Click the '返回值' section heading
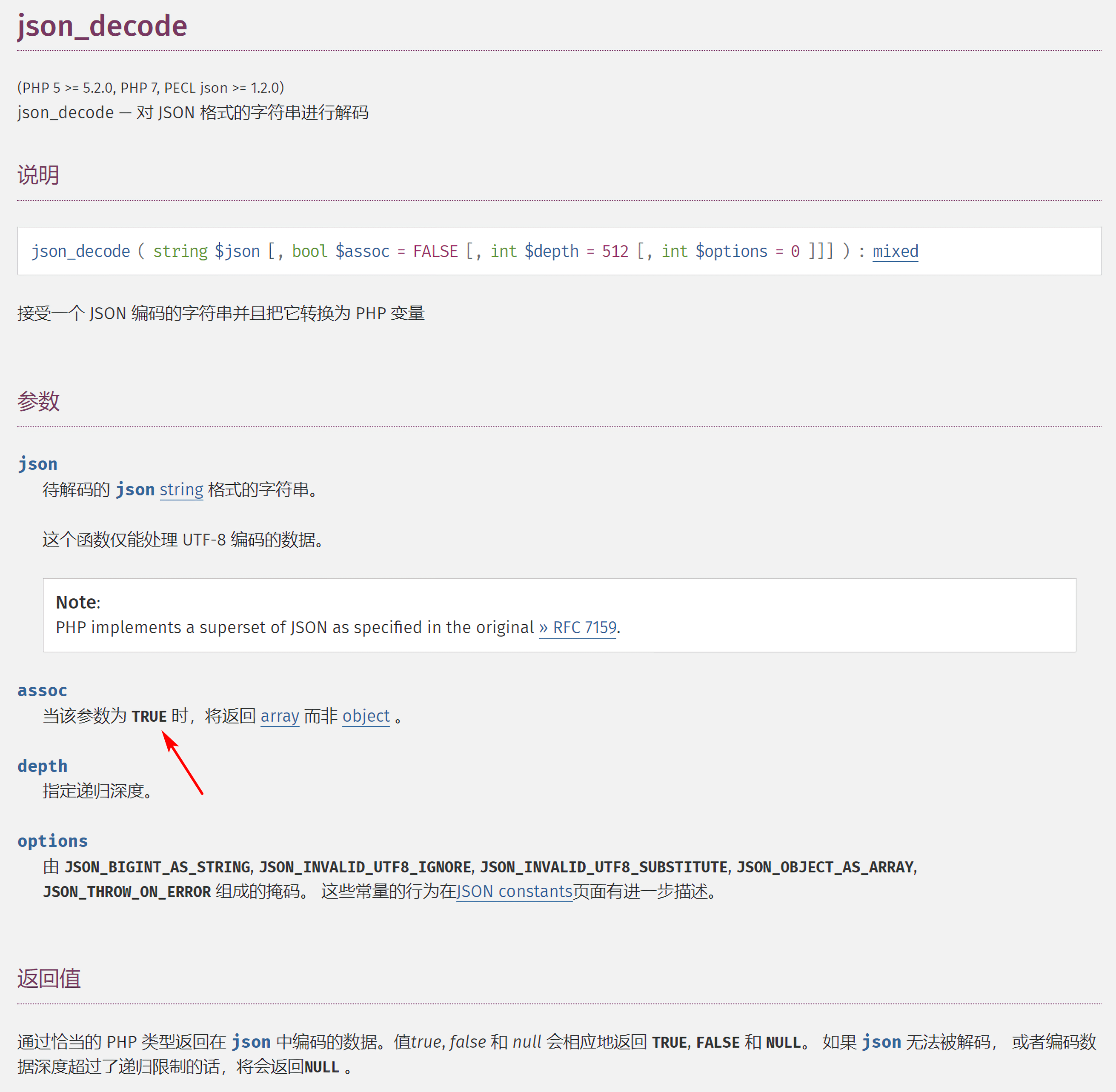 coord(49,978)
